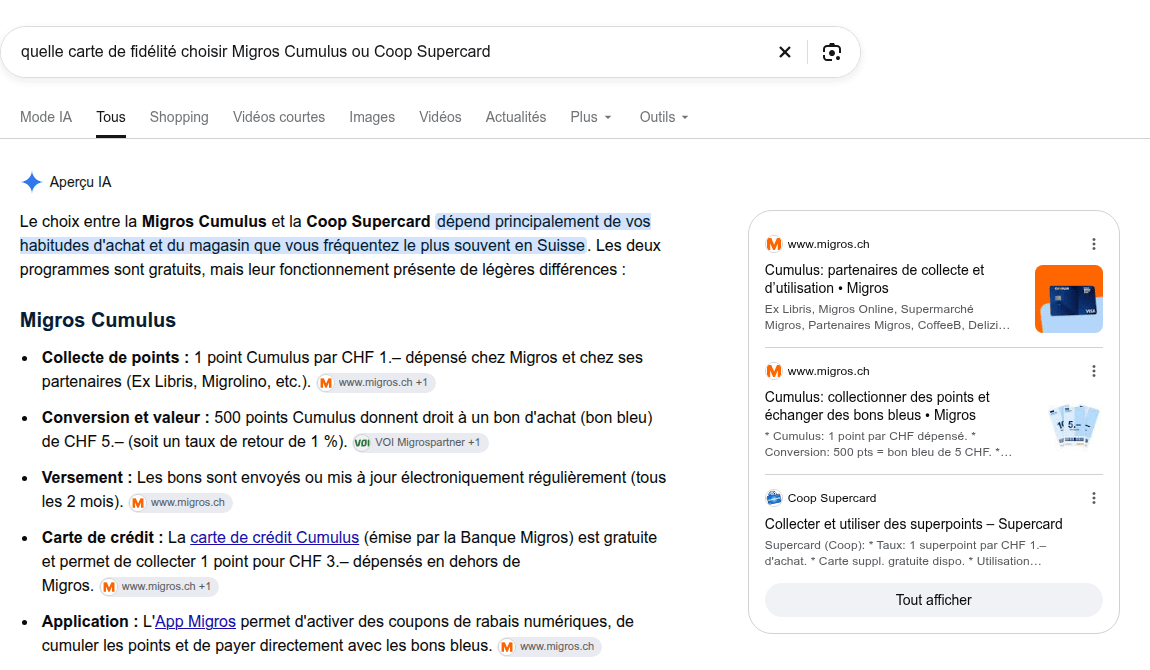
Task: Open the Vidéos tab
Action: click(440, 117)
